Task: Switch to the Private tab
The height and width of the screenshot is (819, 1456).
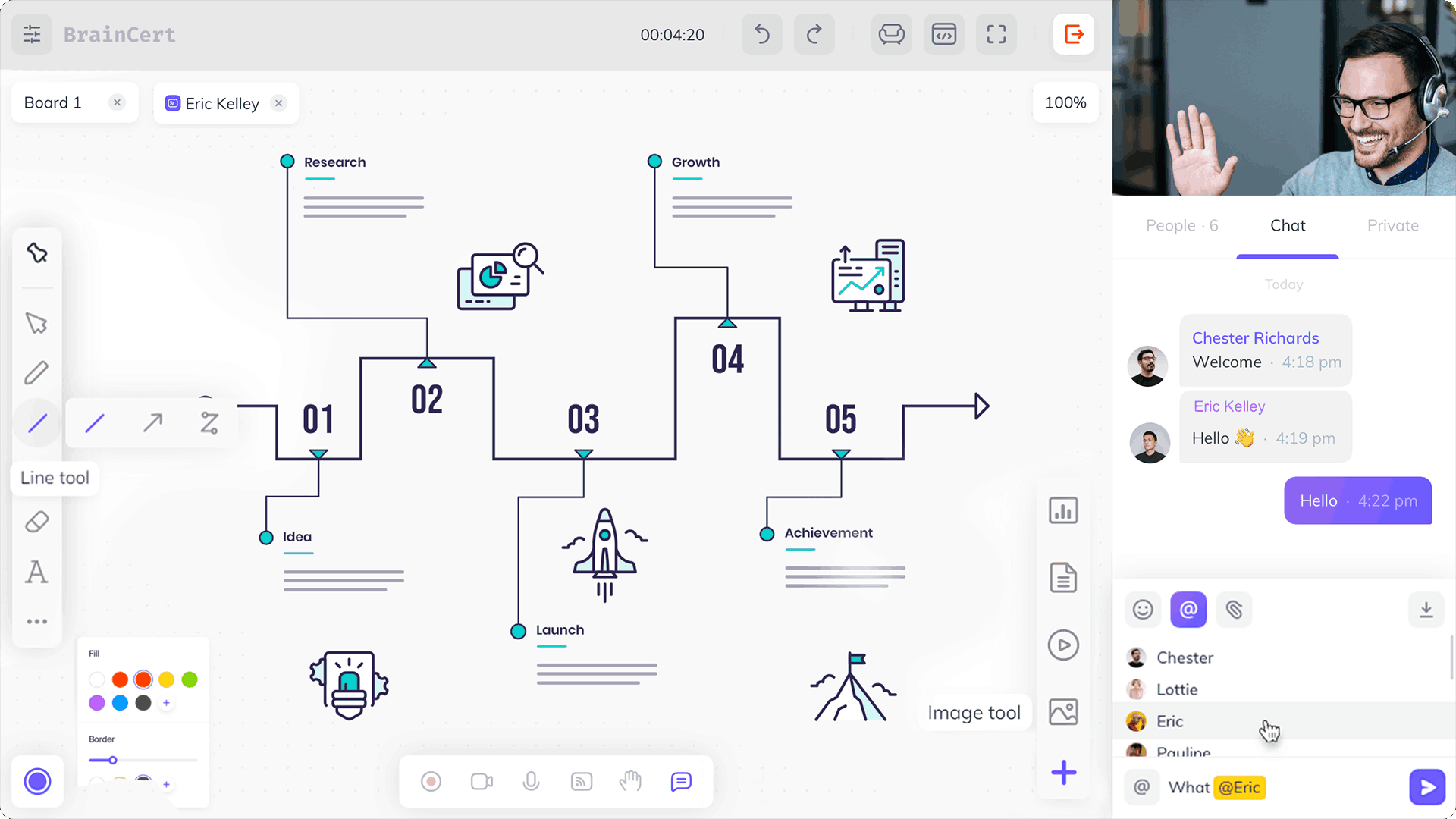Action: point(1392,225)
